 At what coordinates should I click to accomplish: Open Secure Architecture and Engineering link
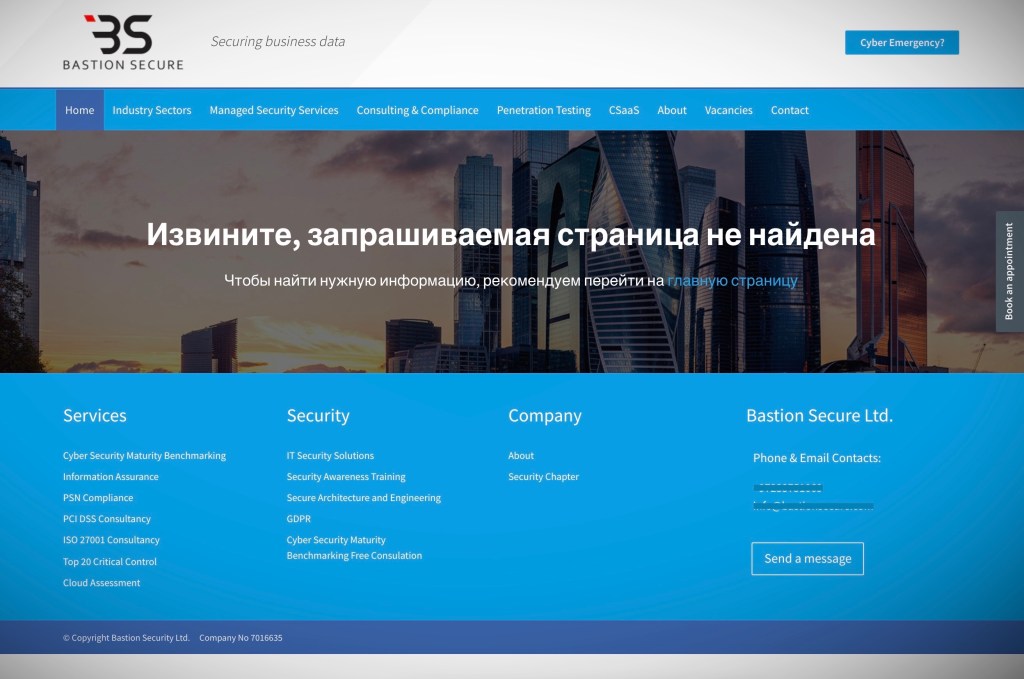363,497
